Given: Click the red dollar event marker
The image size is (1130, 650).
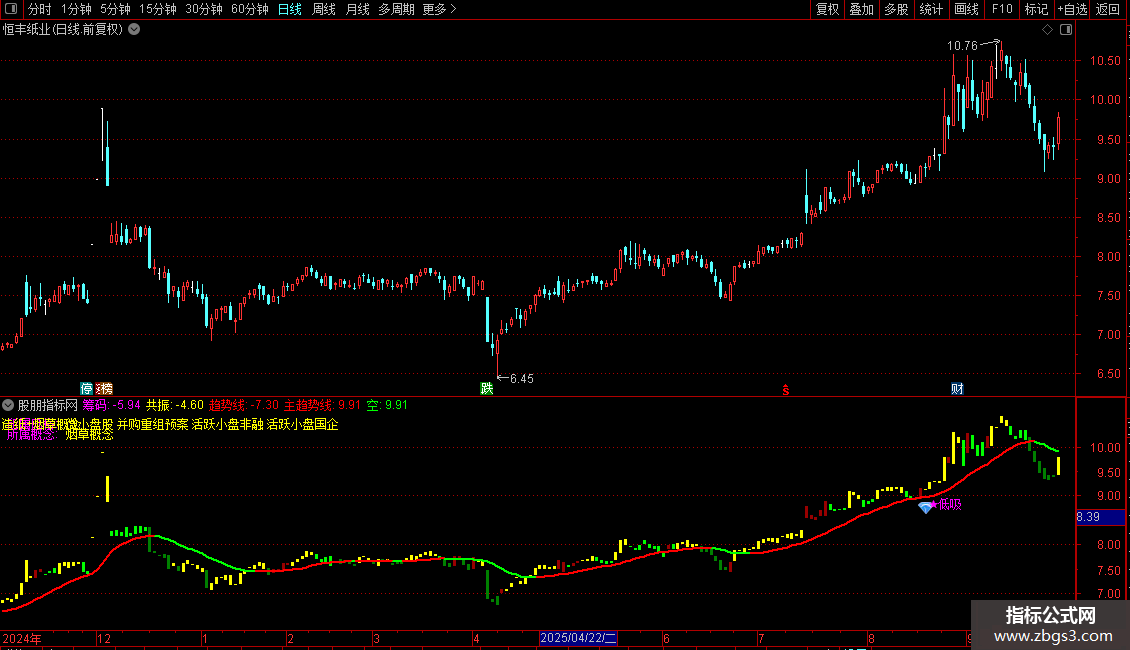Looking at the screenshot, I should [x=786, y=390].
